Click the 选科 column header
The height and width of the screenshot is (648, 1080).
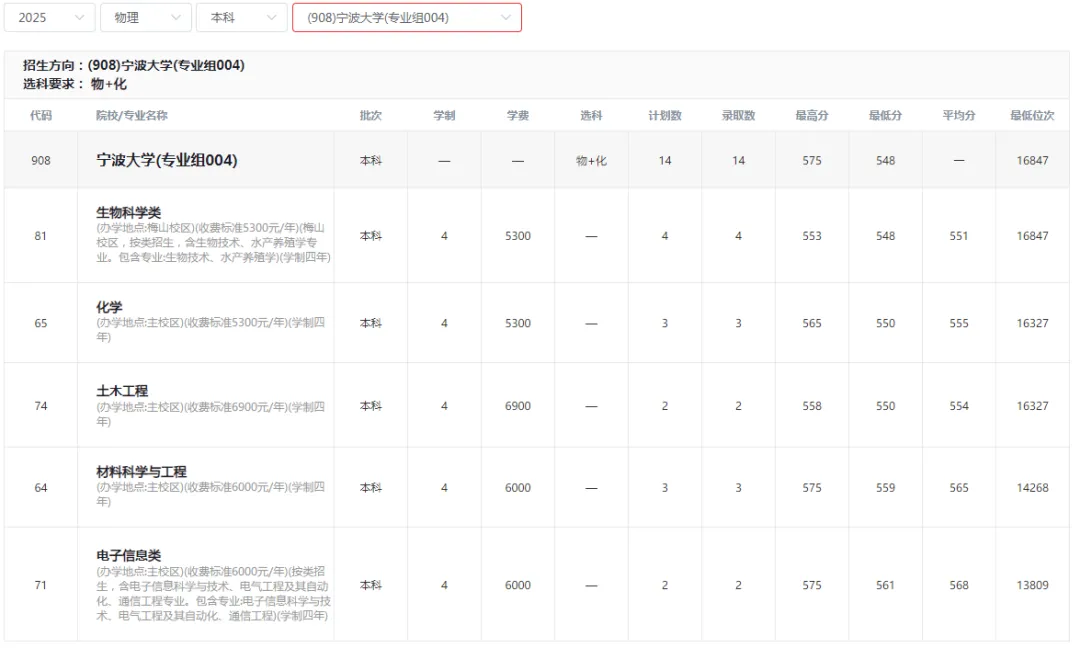pyautogui.click(x=591, y=115)
